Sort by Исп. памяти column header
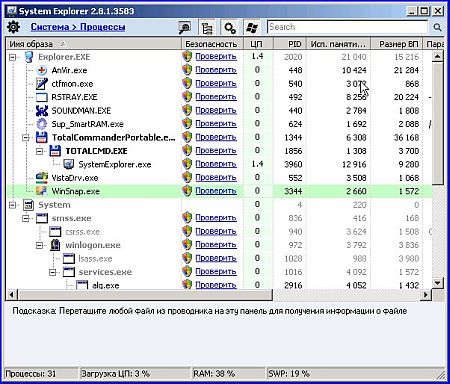The image size is (450, 384). coord(338,44)
